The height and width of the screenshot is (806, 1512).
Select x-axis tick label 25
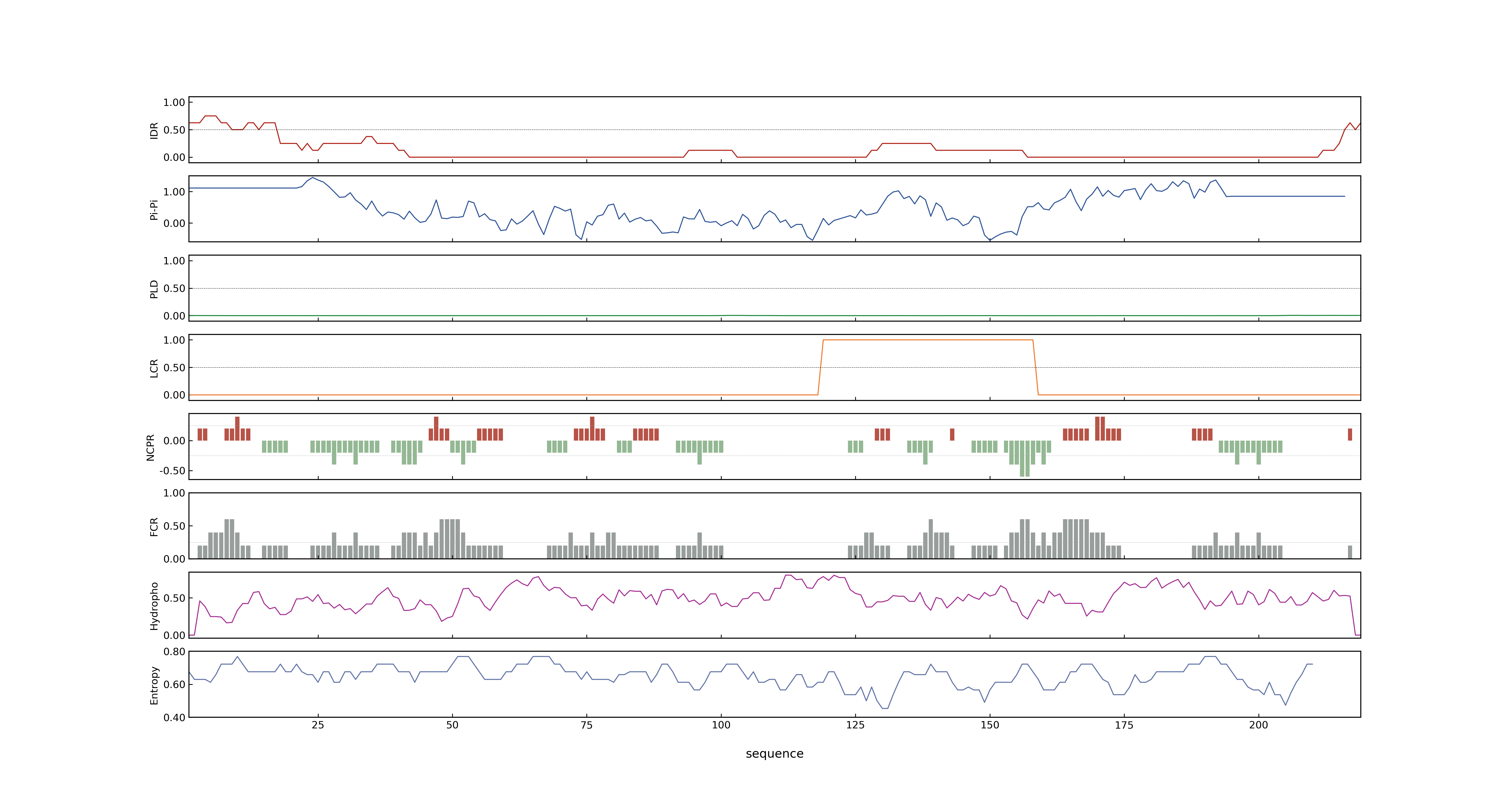(318, 725)
